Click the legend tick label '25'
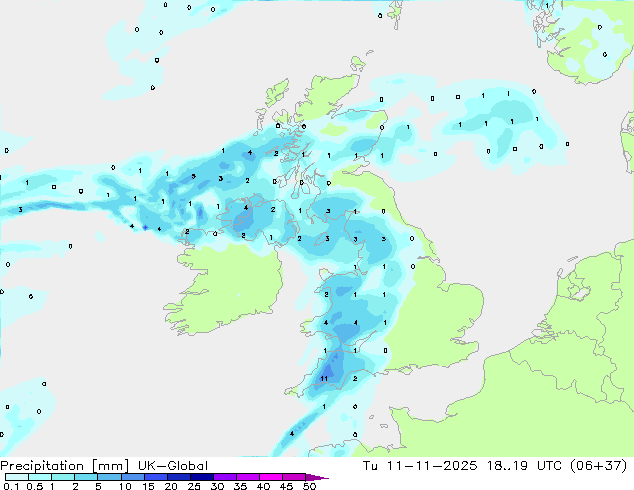 194,486
